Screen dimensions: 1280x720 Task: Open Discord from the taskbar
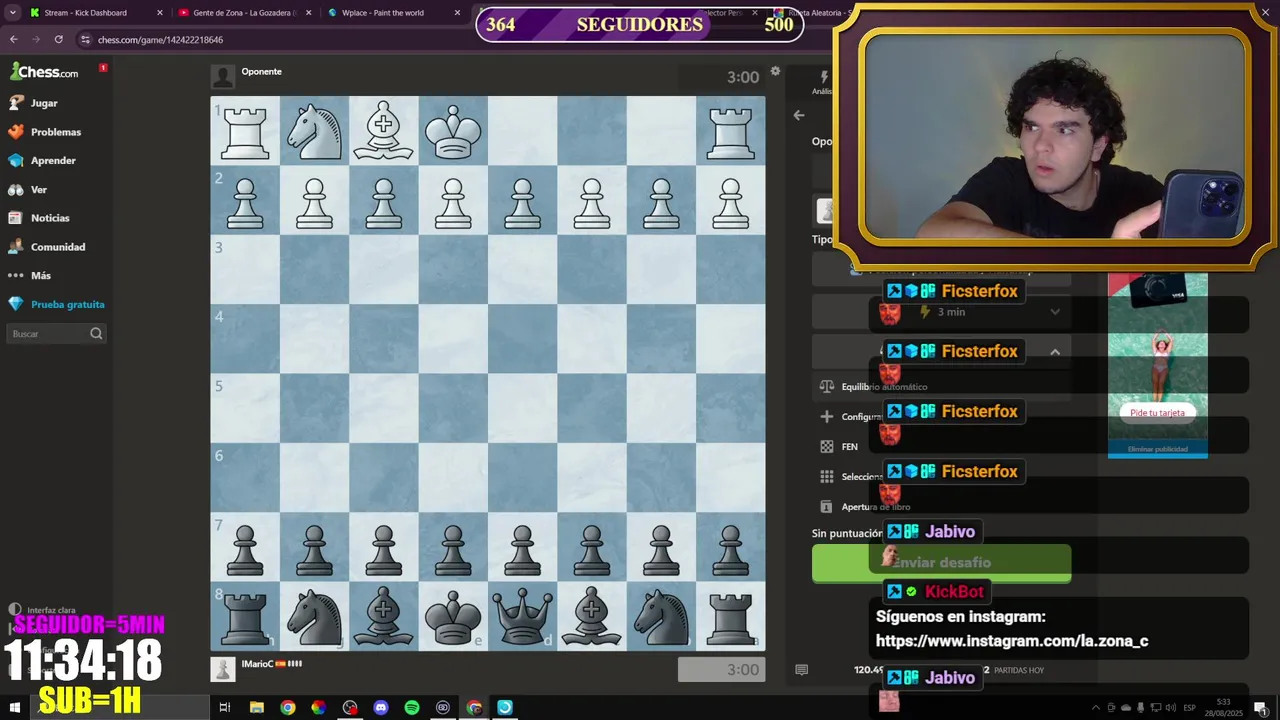click(x=381, y=707)
